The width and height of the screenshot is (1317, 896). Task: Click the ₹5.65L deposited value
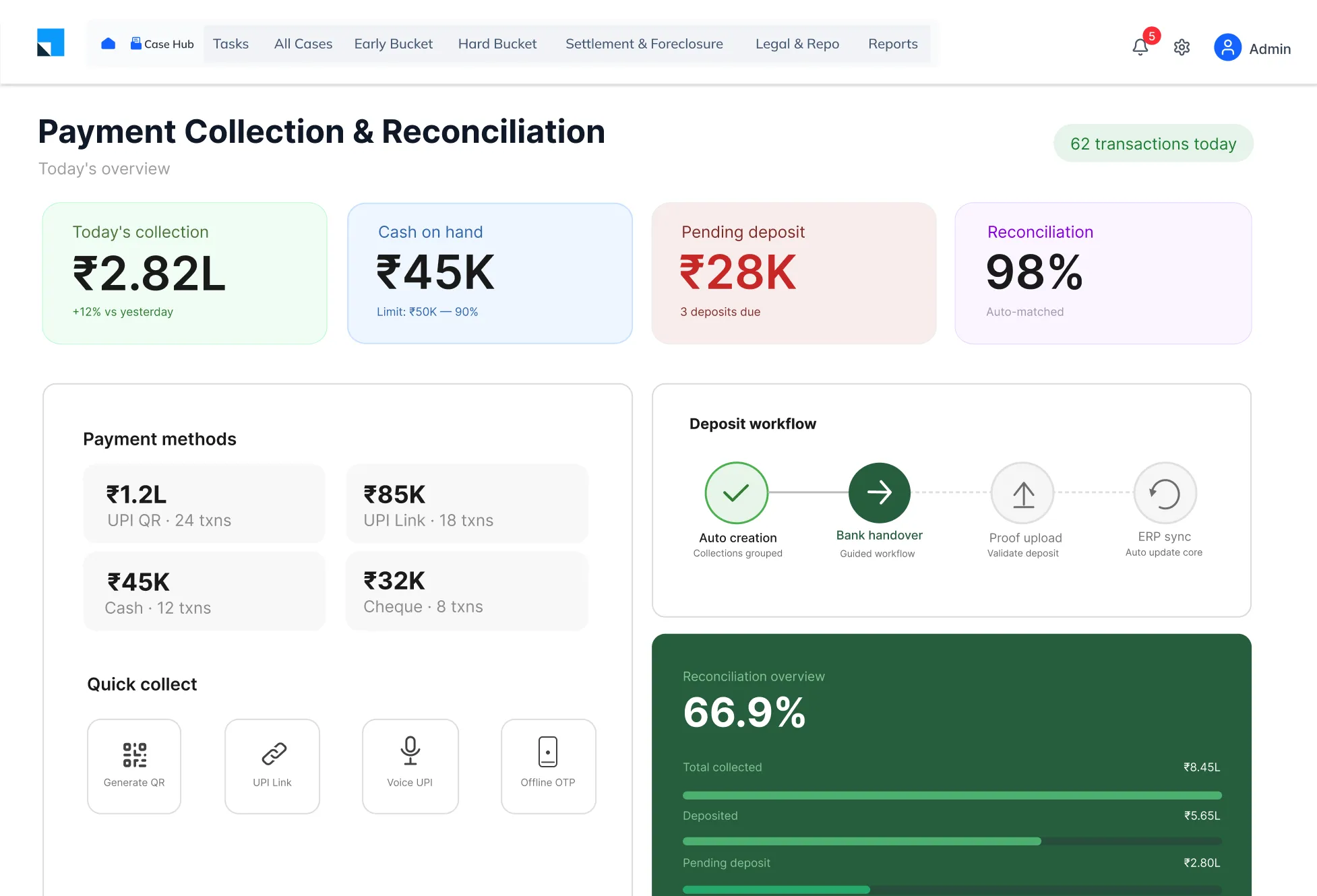pos(1202,816)
